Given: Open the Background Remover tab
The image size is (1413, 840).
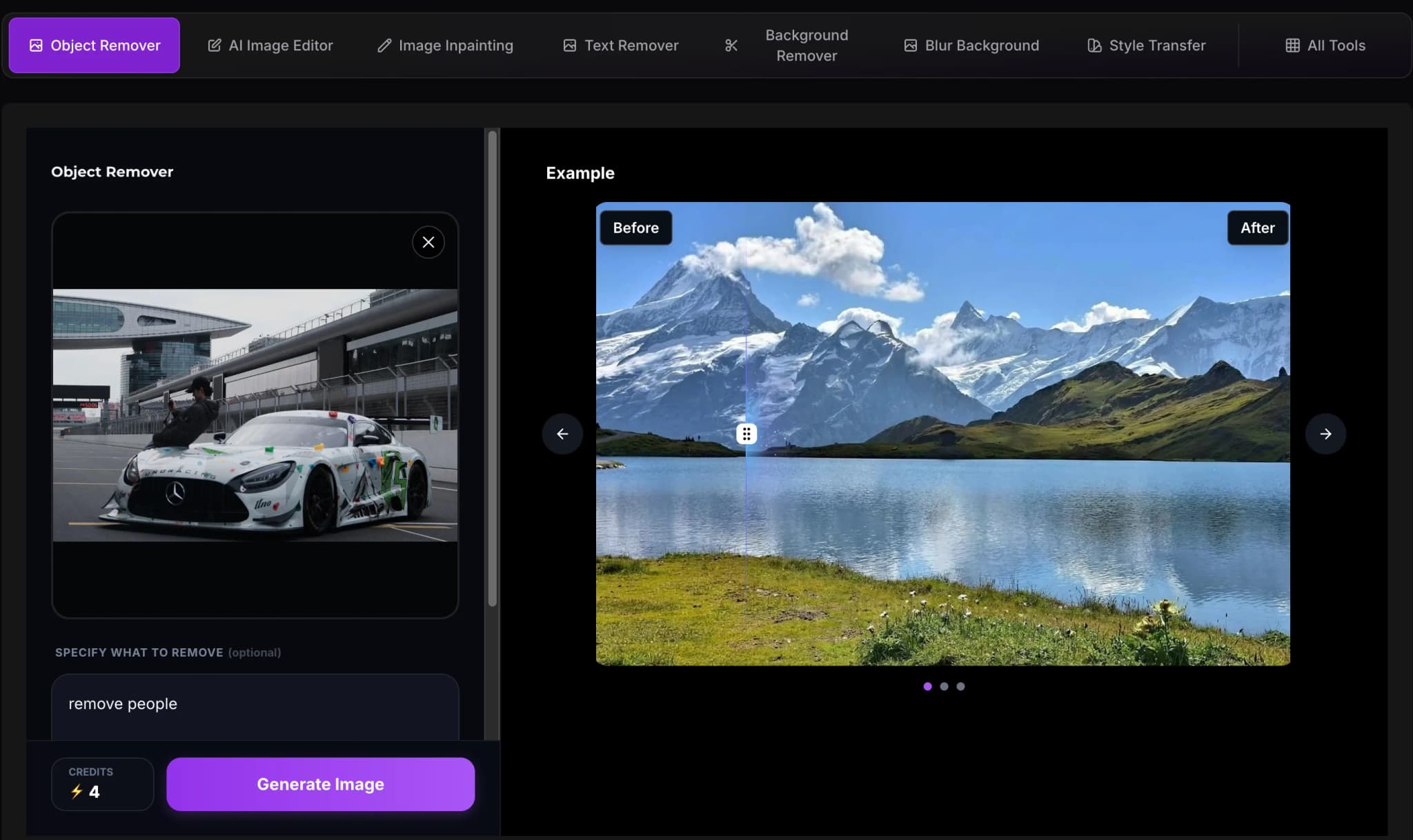Looking at the screenshot, I should pos(806,46).
